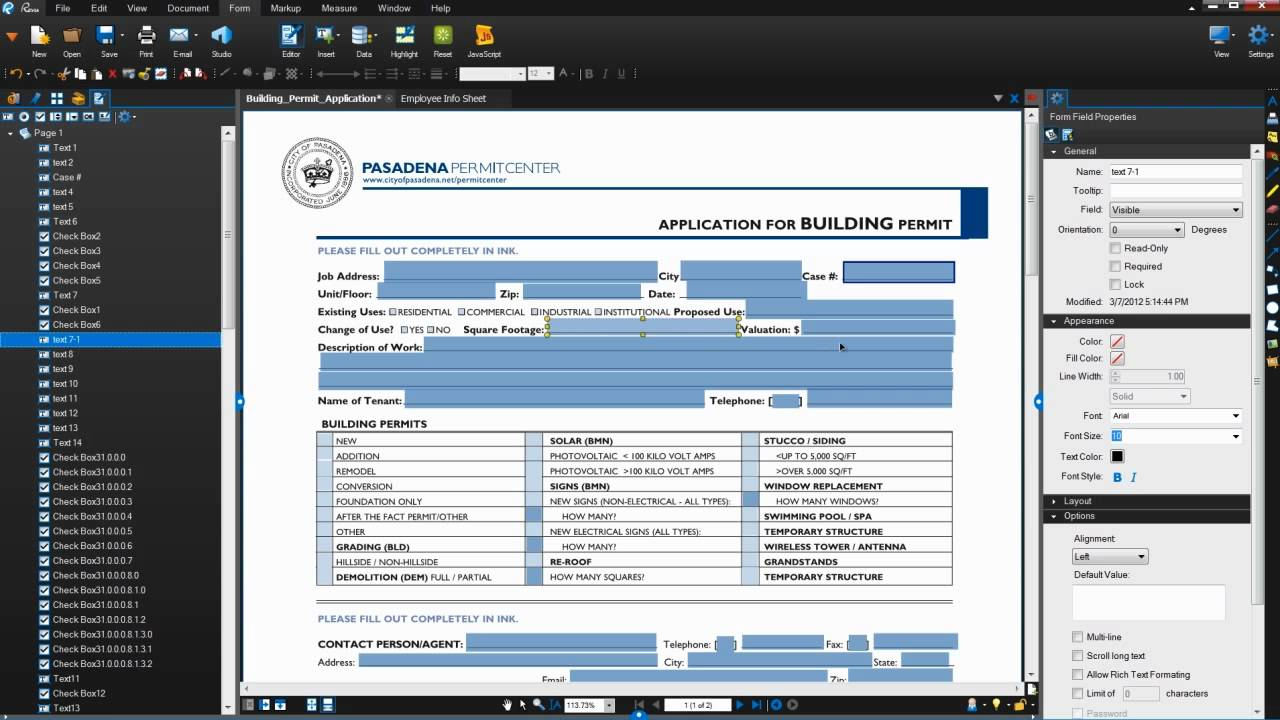Toggle the form field Highlight tool

(x=404, y=40)
